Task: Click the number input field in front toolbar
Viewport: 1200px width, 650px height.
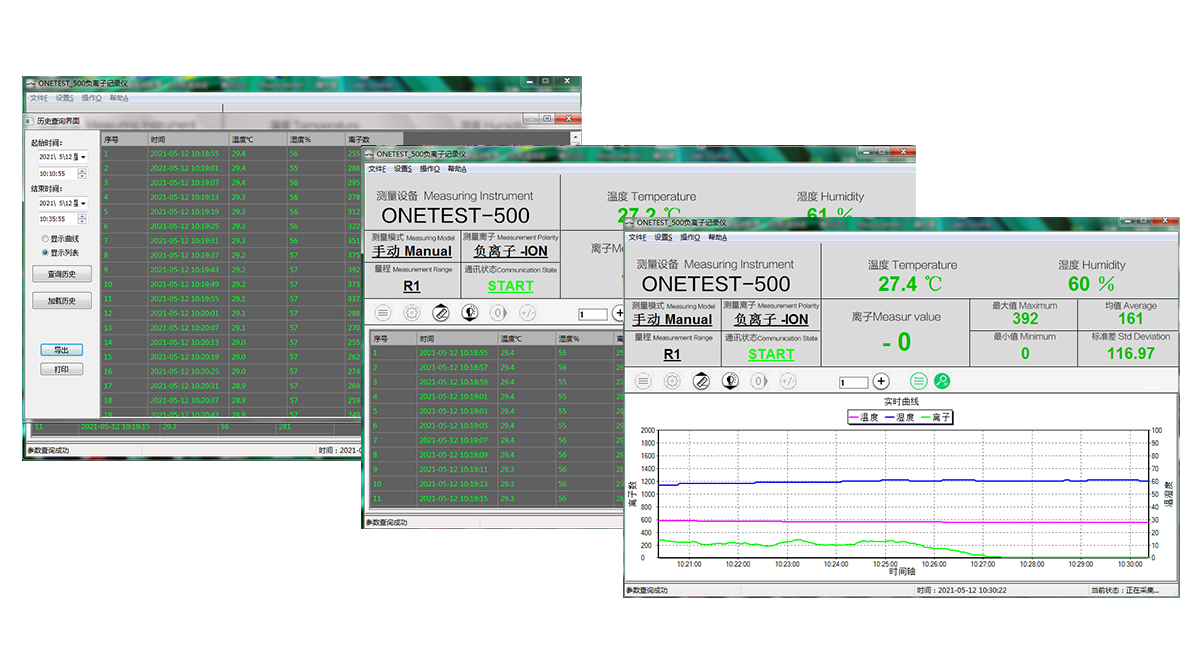Action: click(854, 382)
